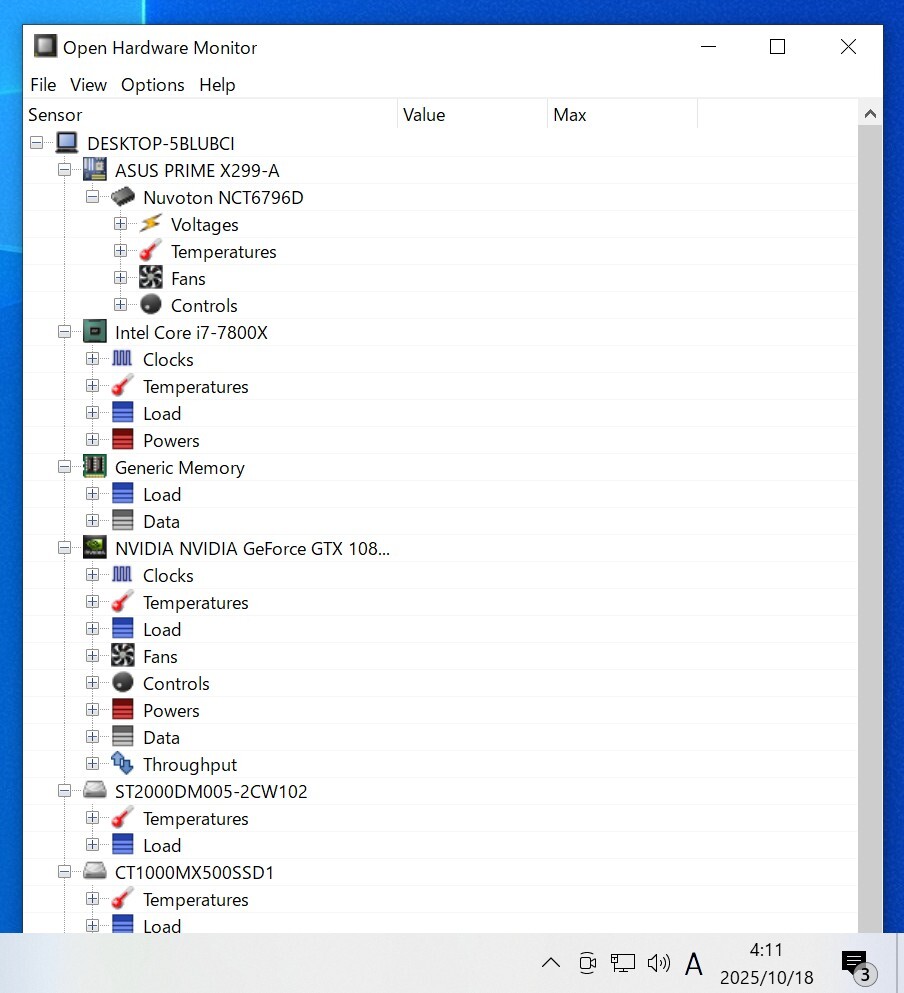The image size is (904, 993).
Task: Click the Meet Now tray icon
Action: pyautogui.click(x=588, y=963)
